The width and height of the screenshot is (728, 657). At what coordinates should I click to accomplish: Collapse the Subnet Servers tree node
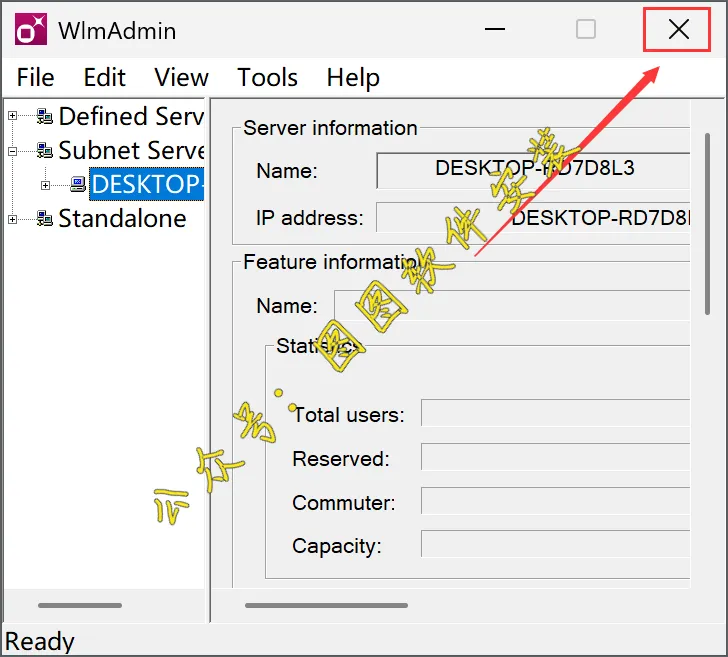click(13, 151)
